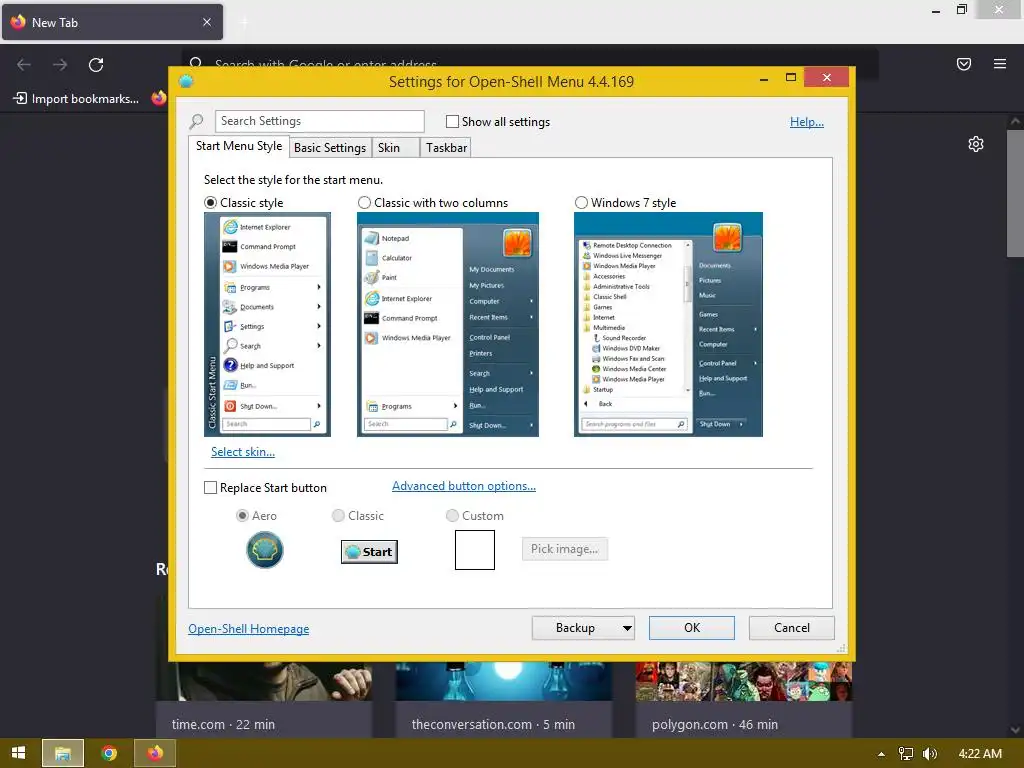Screen dimensions: 1024x768
Task: Click Import bookmarks in Firefox toolbar
Action: click(x=76, y=99)
